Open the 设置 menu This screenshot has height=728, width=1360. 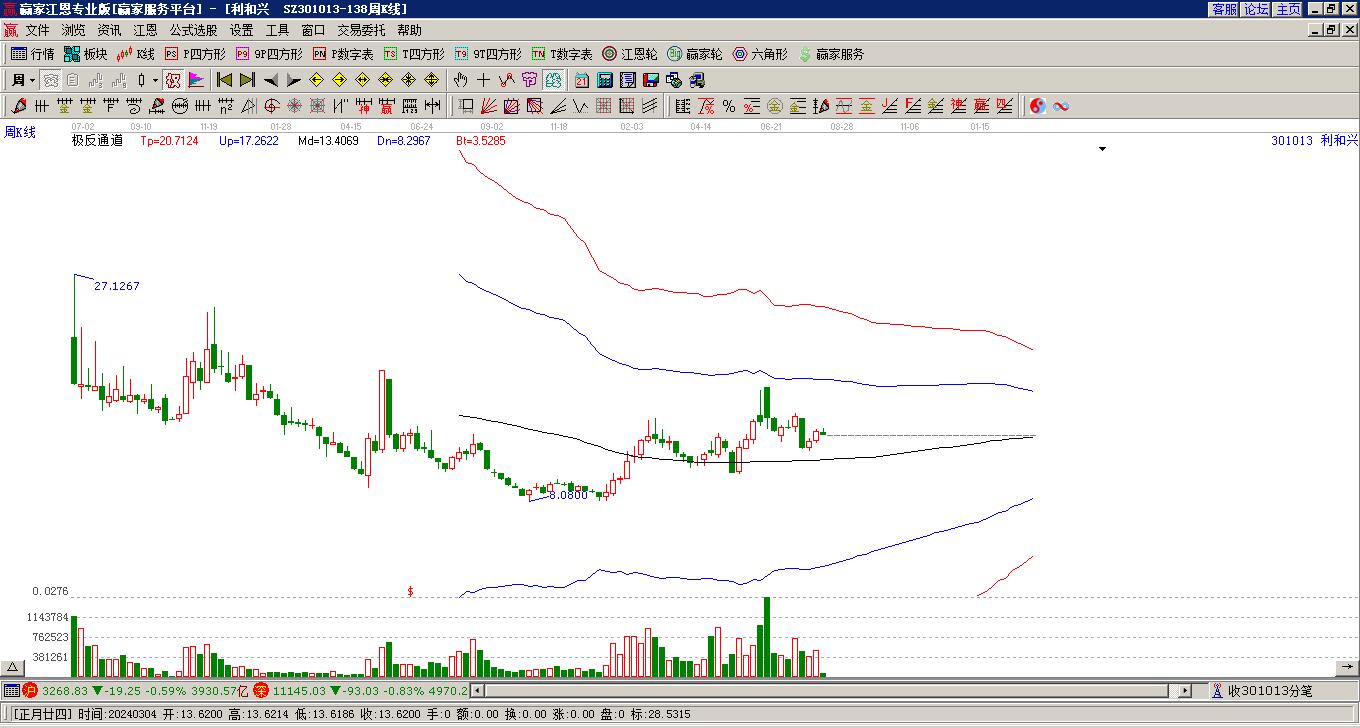[x=241, y=30]
